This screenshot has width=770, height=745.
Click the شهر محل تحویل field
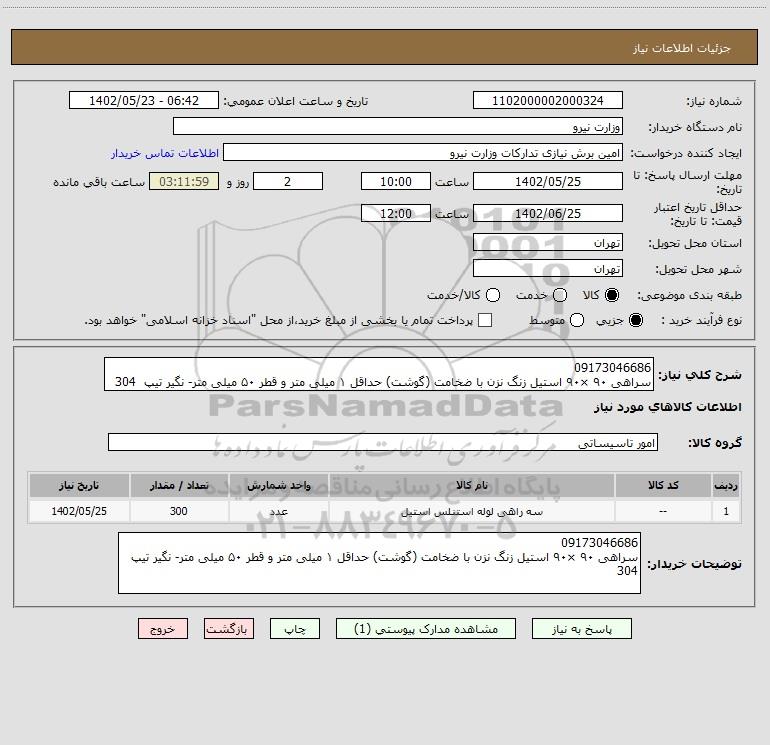(x=548, y=268)
